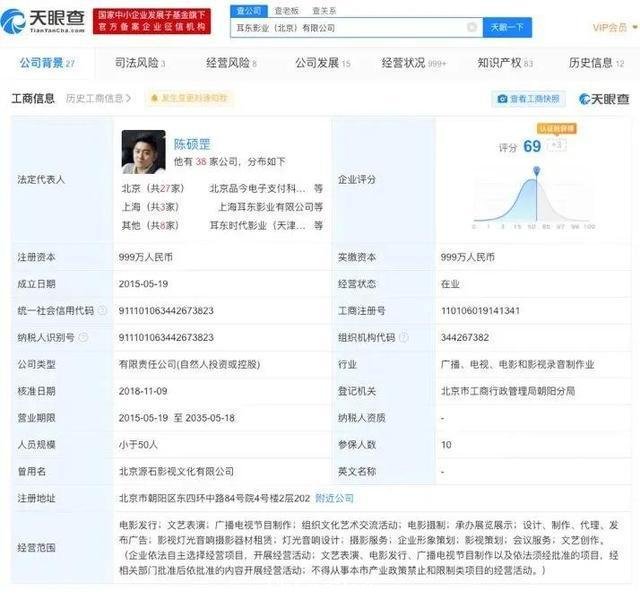Click the registered address text
Screen dimensions: 640x600
215,498
